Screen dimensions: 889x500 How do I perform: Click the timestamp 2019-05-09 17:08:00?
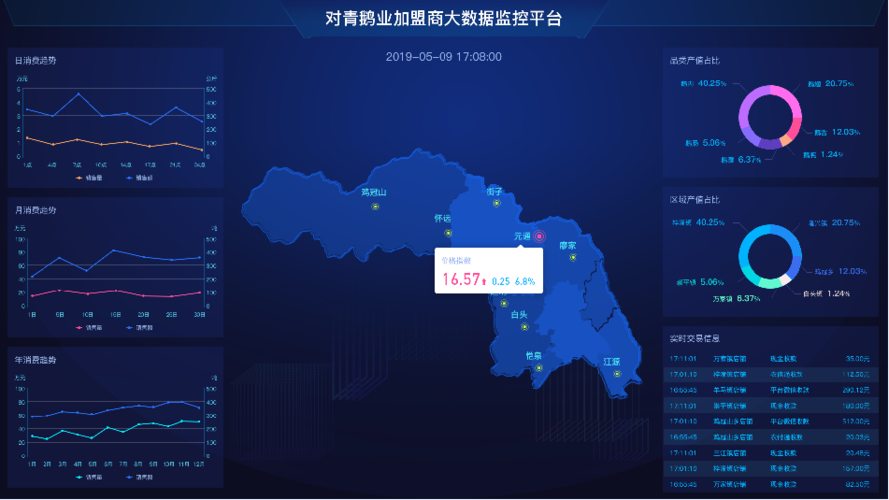pyautogui.click(x=443, y=57)
